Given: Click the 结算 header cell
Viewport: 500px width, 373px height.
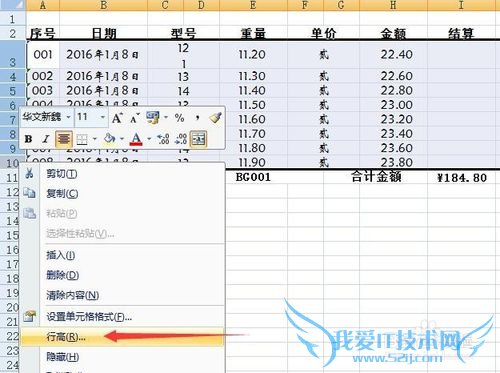Looking at the screenshot, I should [x=461, y=33].
